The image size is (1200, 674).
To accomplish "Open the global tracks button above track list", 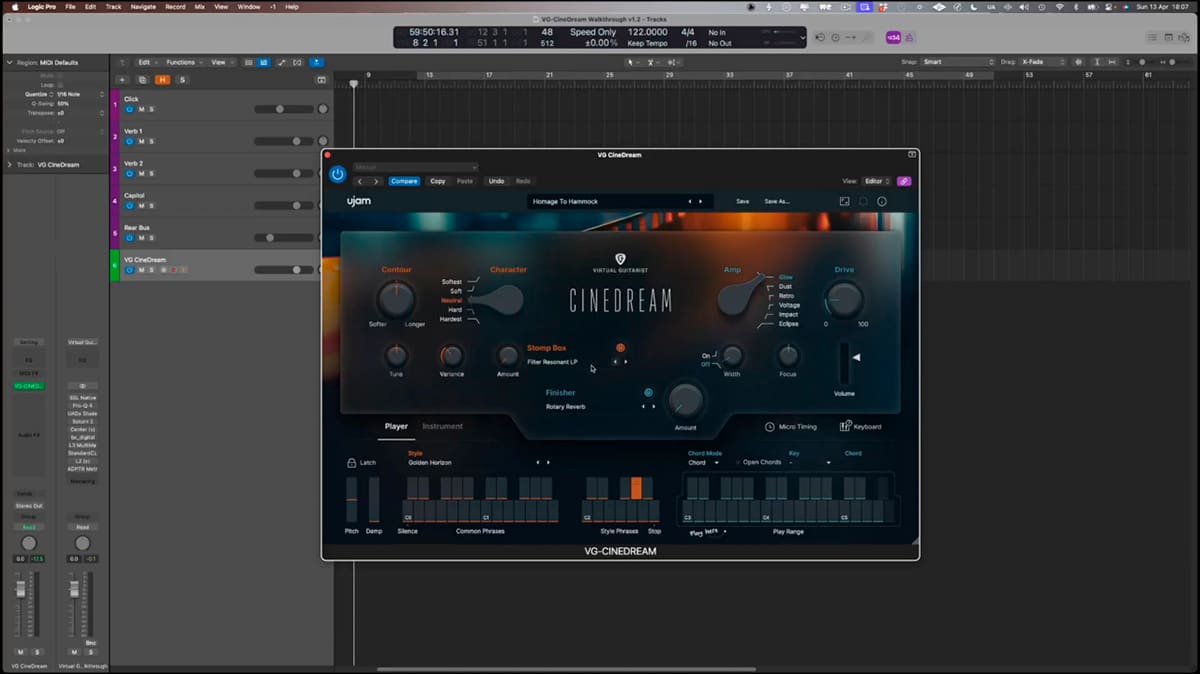I will (321, 79).
